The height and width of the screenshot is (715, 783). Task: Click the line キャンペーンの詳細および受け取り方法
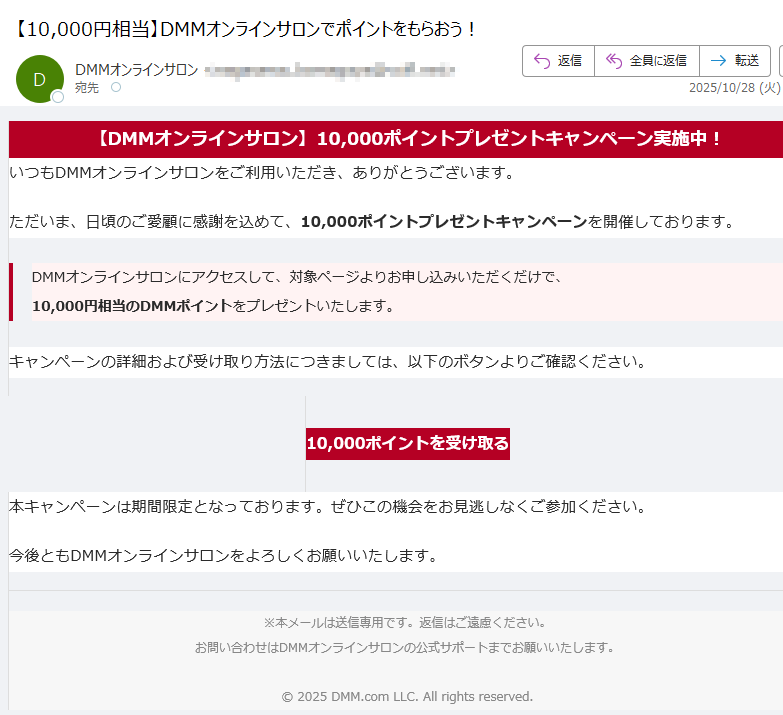(328, 361)
